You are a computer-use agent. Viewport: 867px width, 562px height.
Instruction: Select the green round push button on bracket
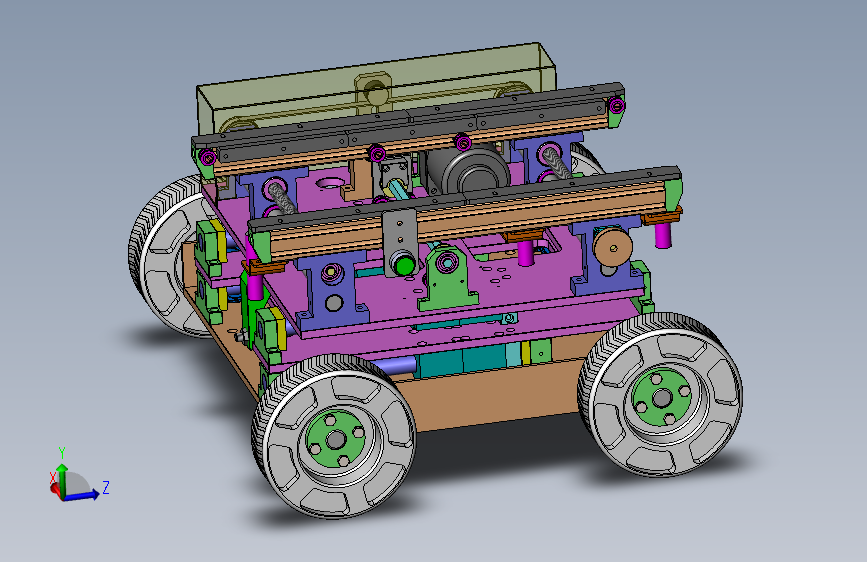[404, 266]
